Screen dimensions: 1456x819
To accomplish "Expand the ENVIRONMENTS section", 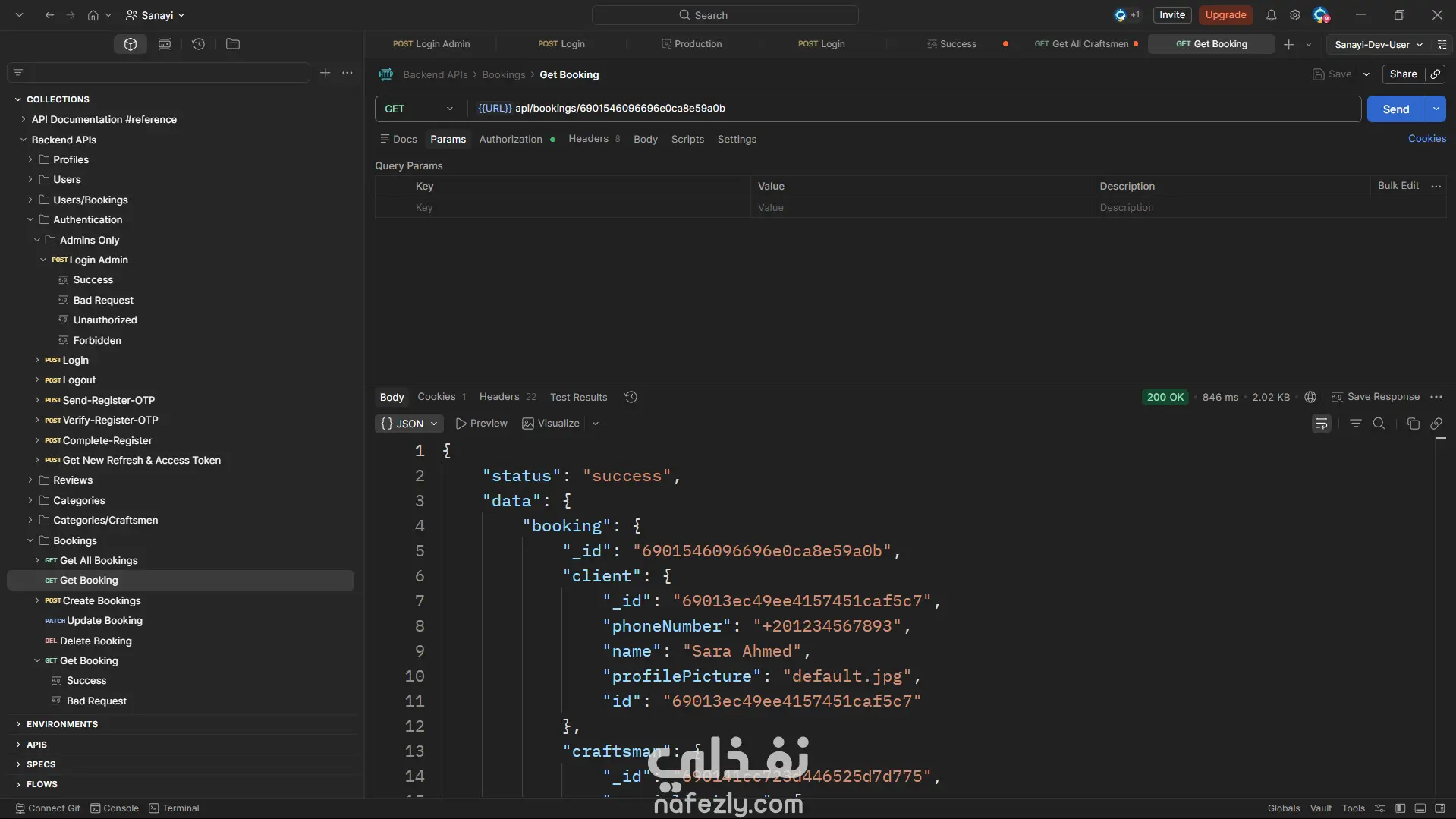I will point(18,724).
